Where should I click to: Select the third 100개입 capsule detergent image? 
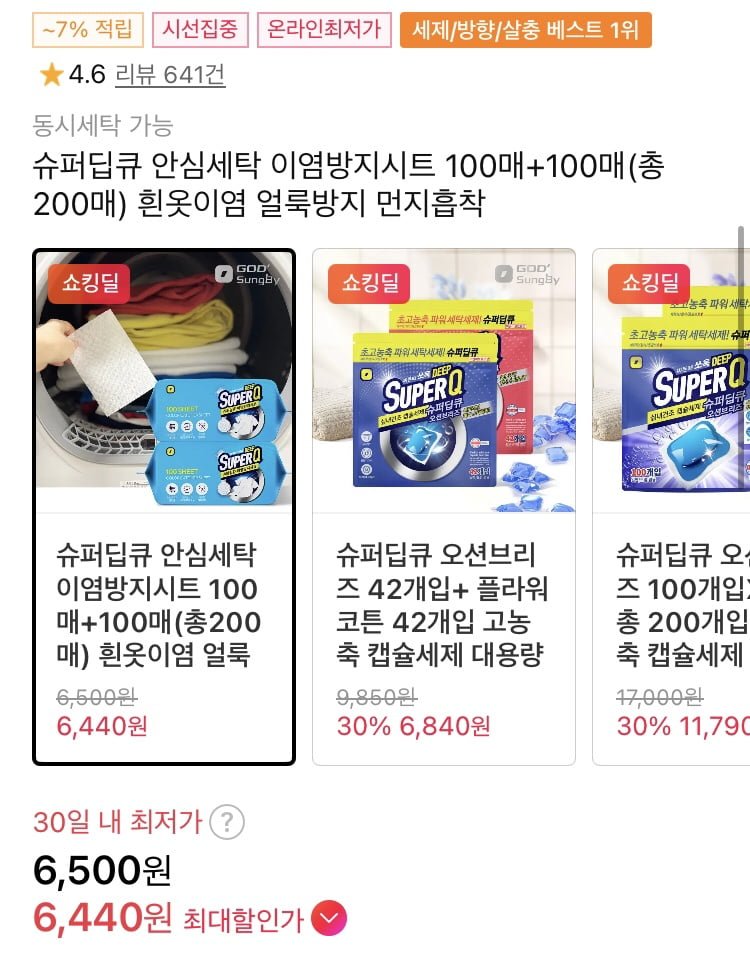pyautogui.click(x=671, y=381)
